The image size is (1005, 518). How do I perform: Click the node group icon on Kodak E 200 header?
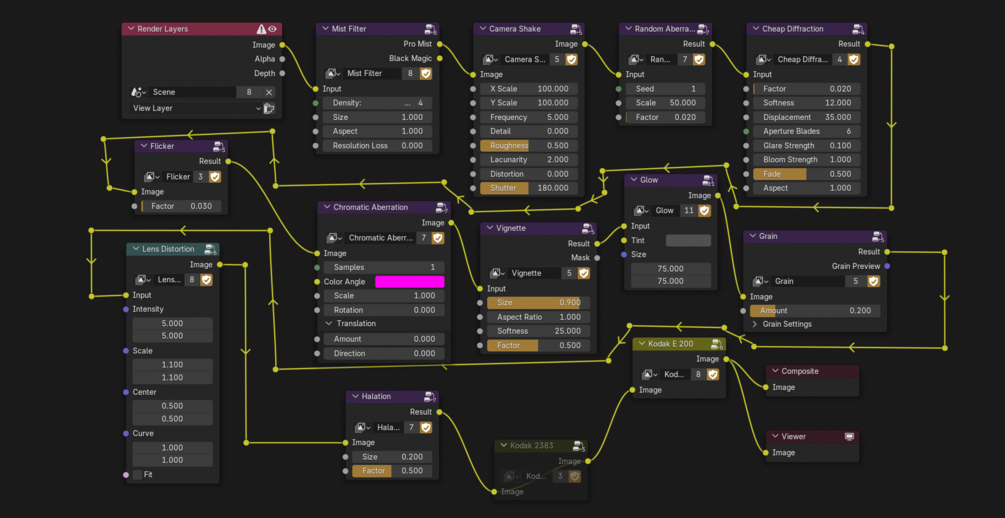717,344
